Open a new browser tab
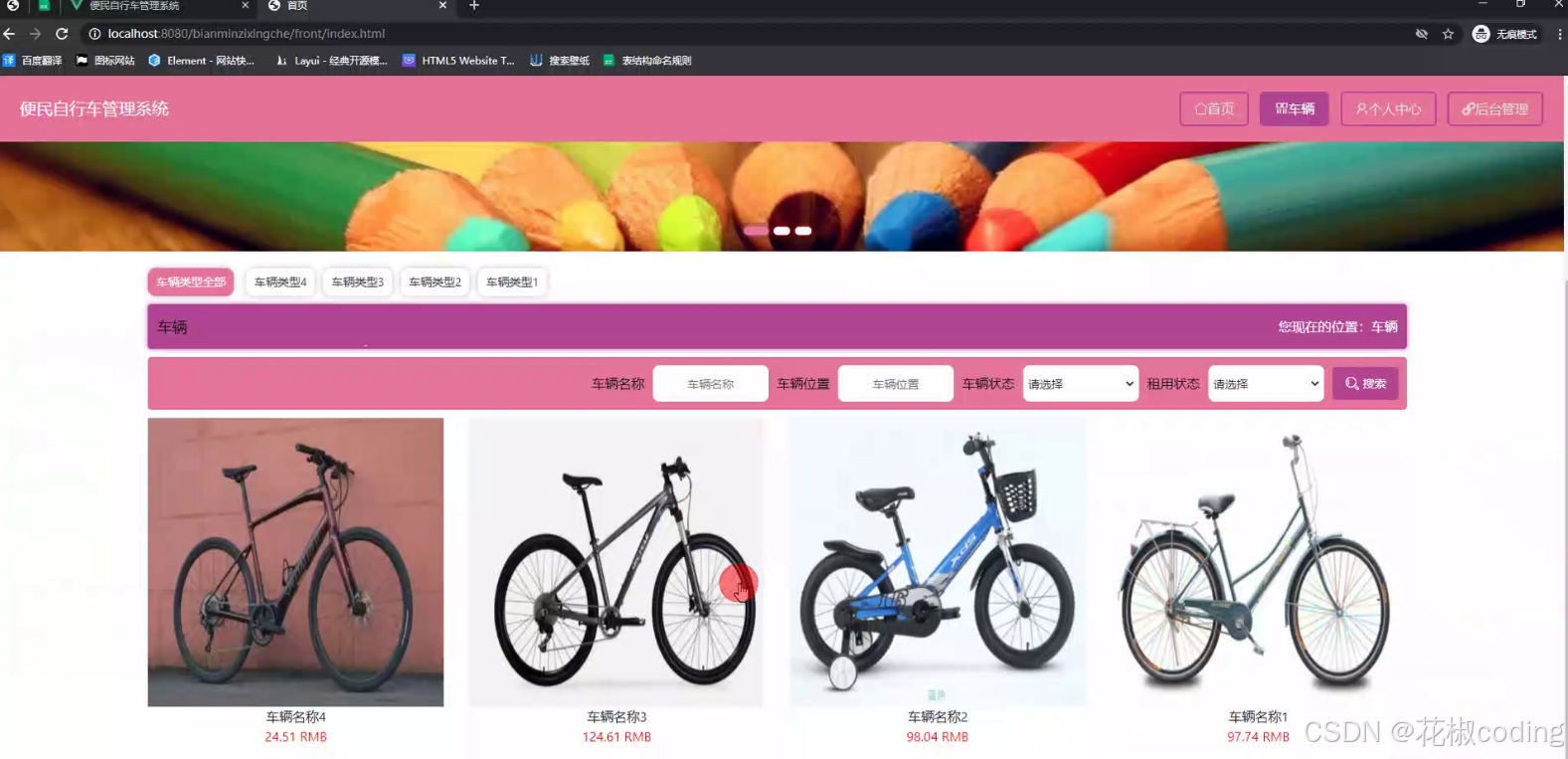This screenshot has height=759, width=1568. click(474, 6)
